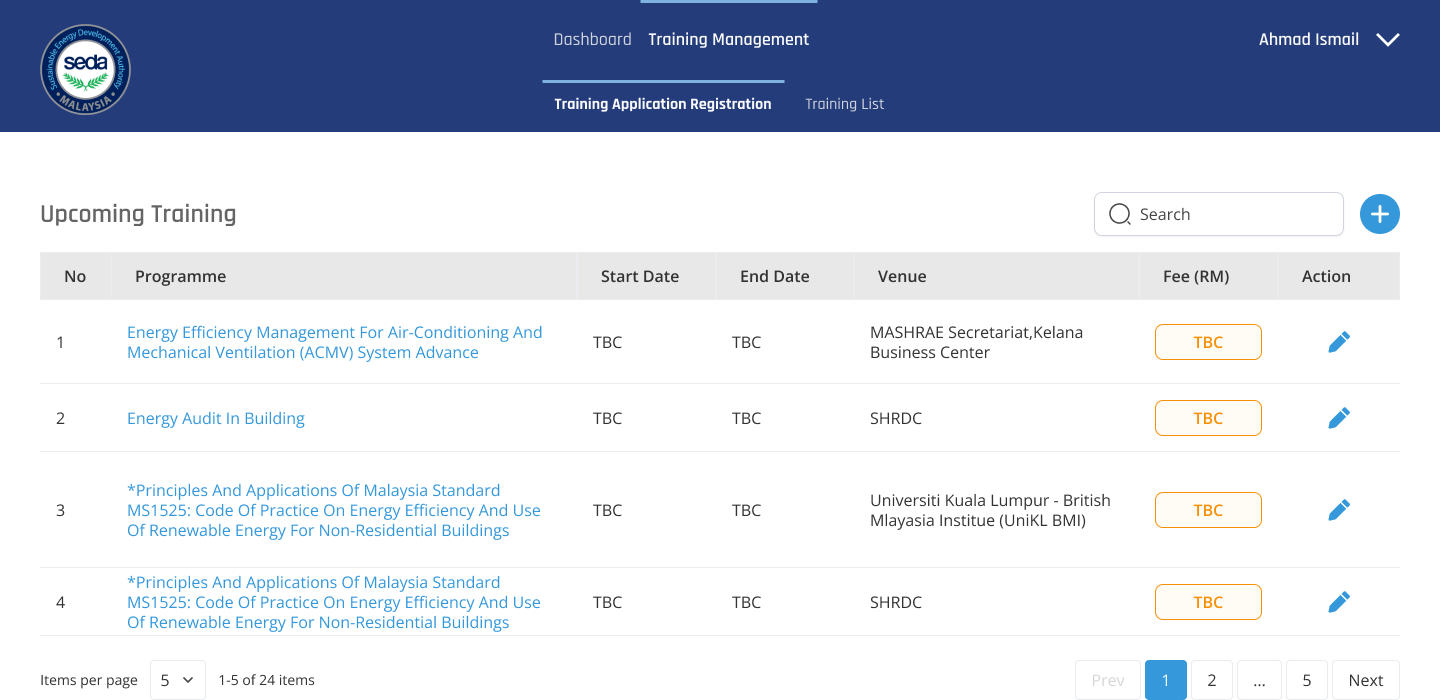Click the Items per page label
The height and width of the screenshot is (700, 1440).
(89, 680)
